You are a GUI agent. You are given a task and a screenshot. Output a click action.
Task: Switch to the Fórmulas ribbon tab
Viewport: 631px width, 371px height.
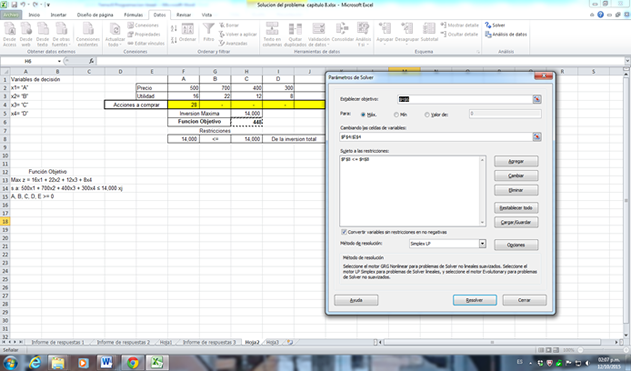(133, 15)
